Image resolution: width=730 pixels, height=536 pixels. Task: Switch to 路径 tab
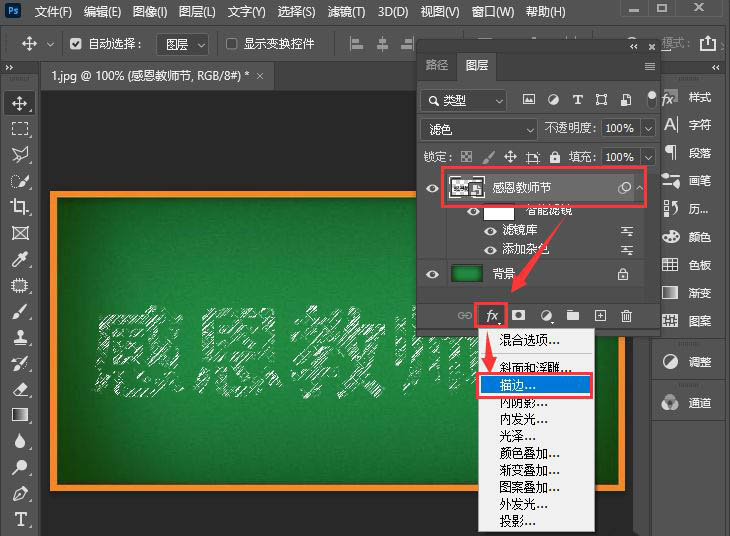point(436,65)
